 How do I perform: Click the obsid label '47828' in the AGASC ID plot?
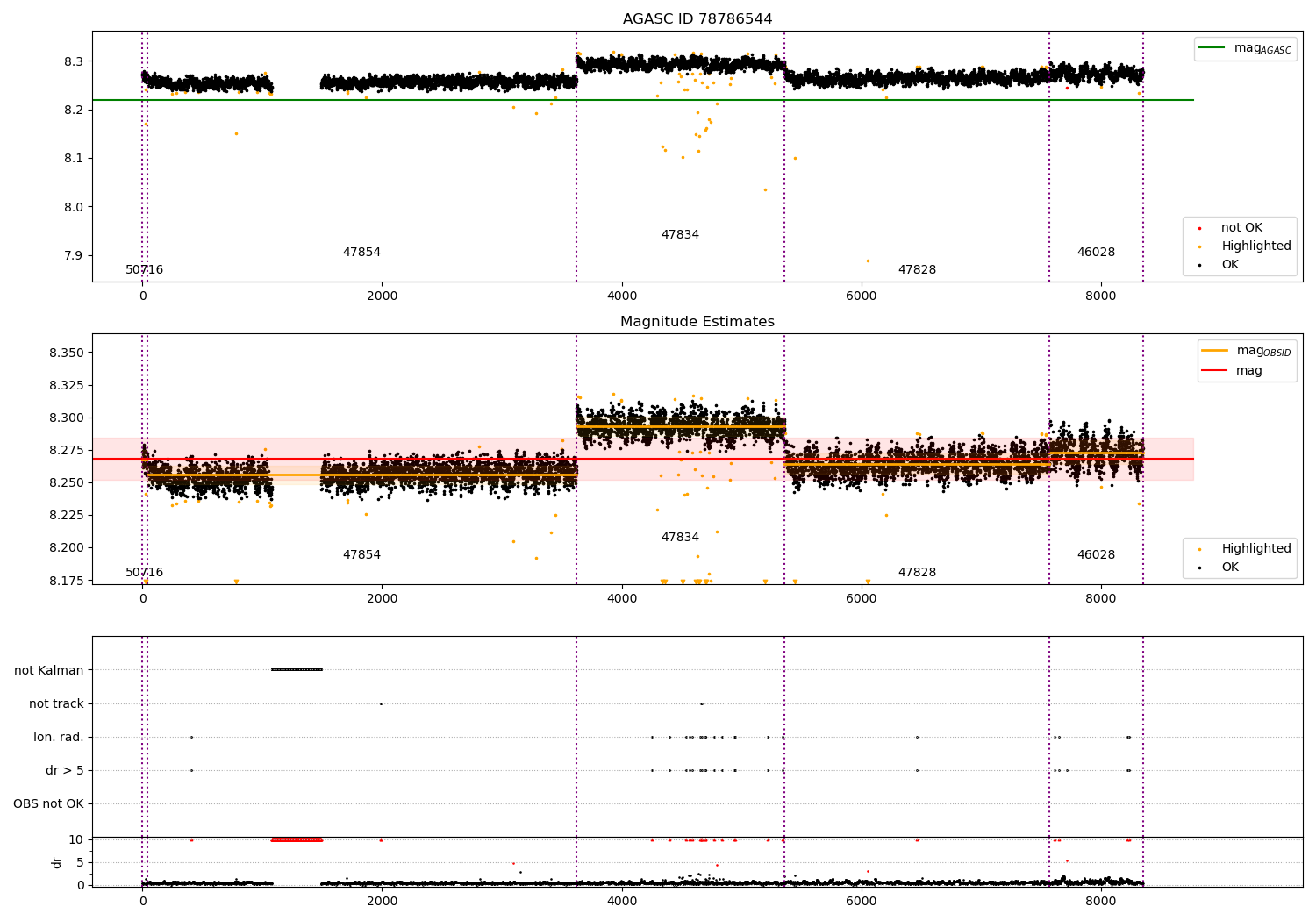click(917, 270)
